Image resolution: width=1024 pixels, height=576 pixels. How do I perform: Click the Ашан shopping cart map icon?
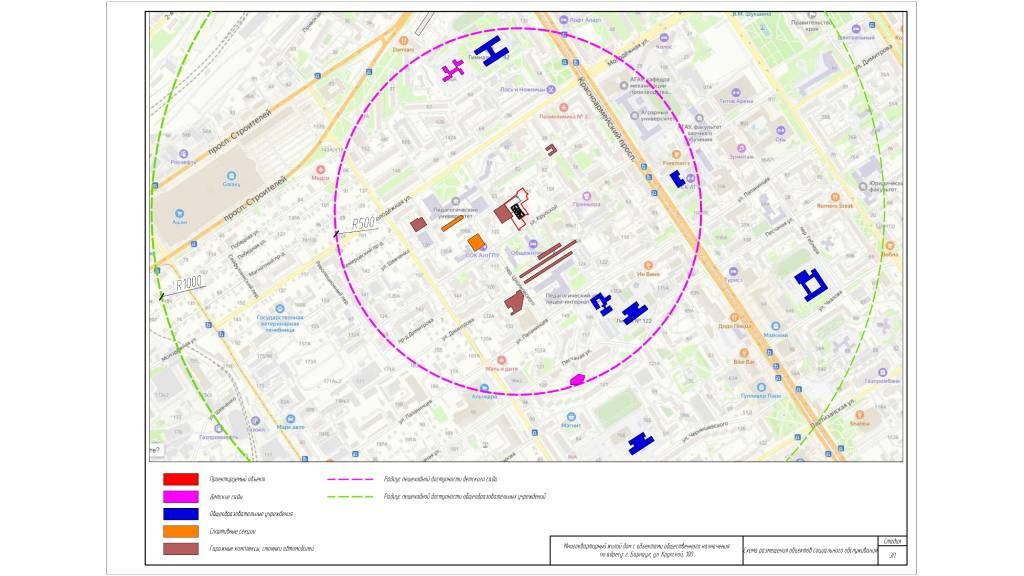pyautogui.click(x=179, y=214)
